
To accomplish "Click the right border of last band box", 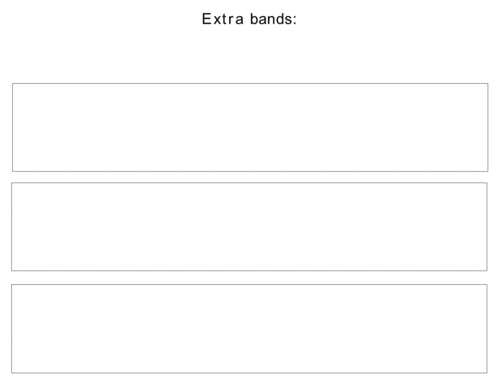I will [x=487, y=329].
